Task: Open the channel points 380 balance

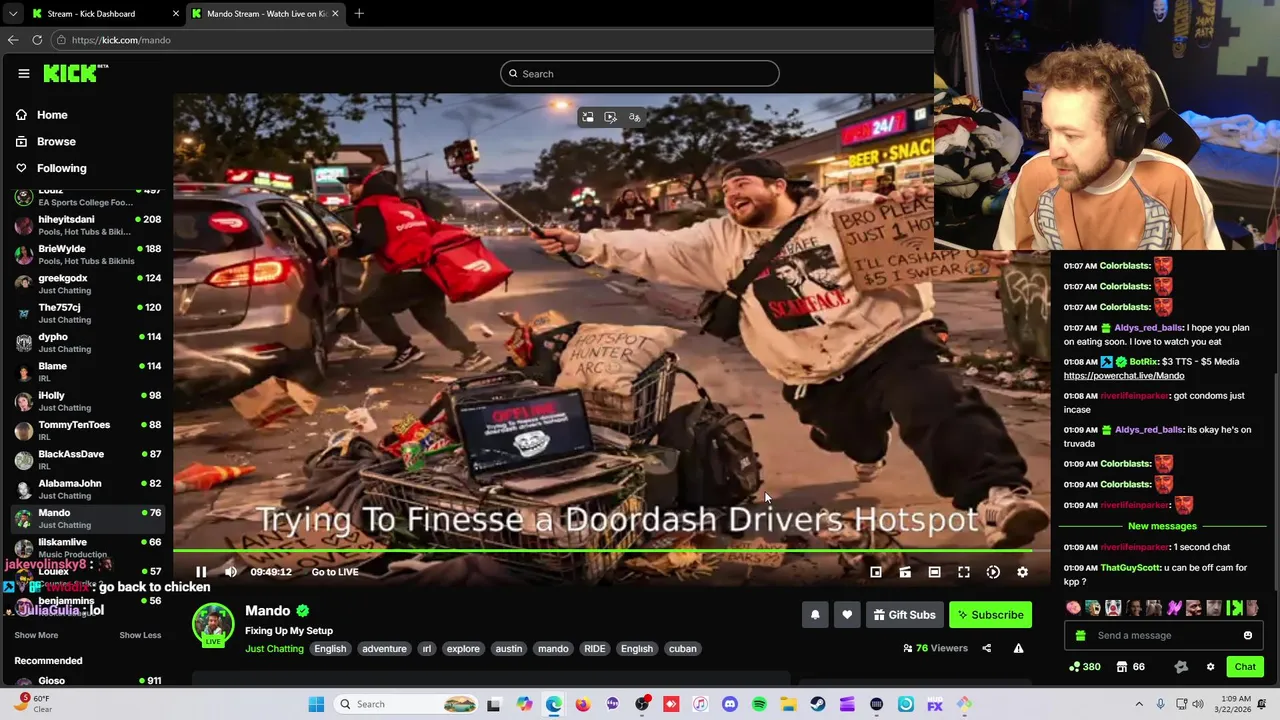Action: (1085, 667)
